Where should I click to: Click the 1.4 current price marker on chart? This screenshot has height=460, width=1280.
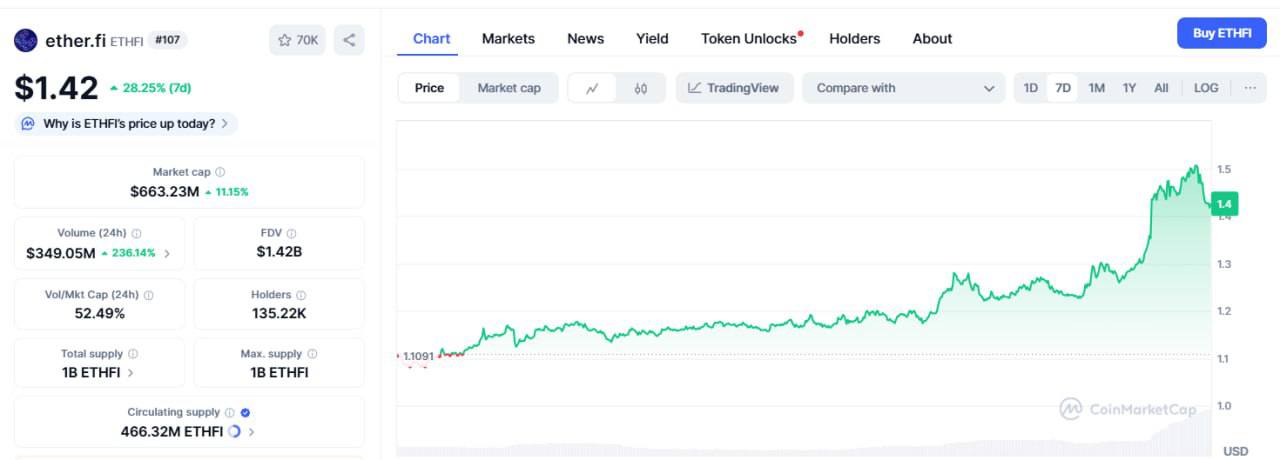point(1224,204)
